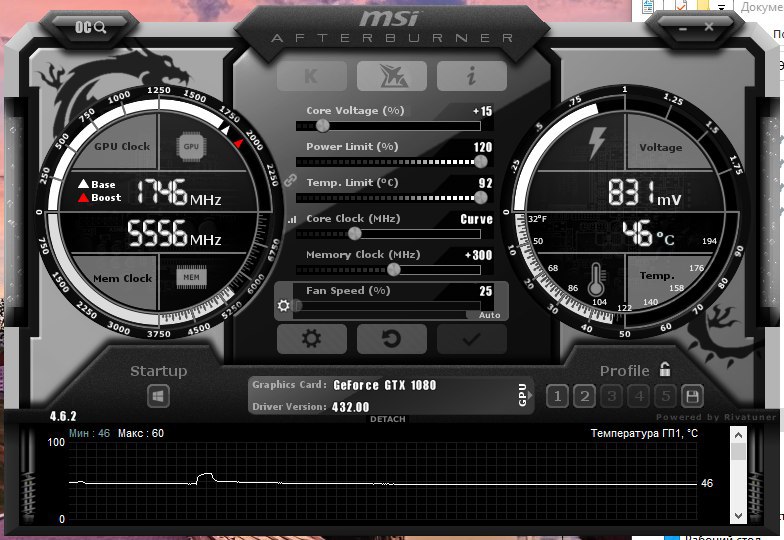Click the temperature history graph
This screenshot has height=540, width=784.
point(382,482)
